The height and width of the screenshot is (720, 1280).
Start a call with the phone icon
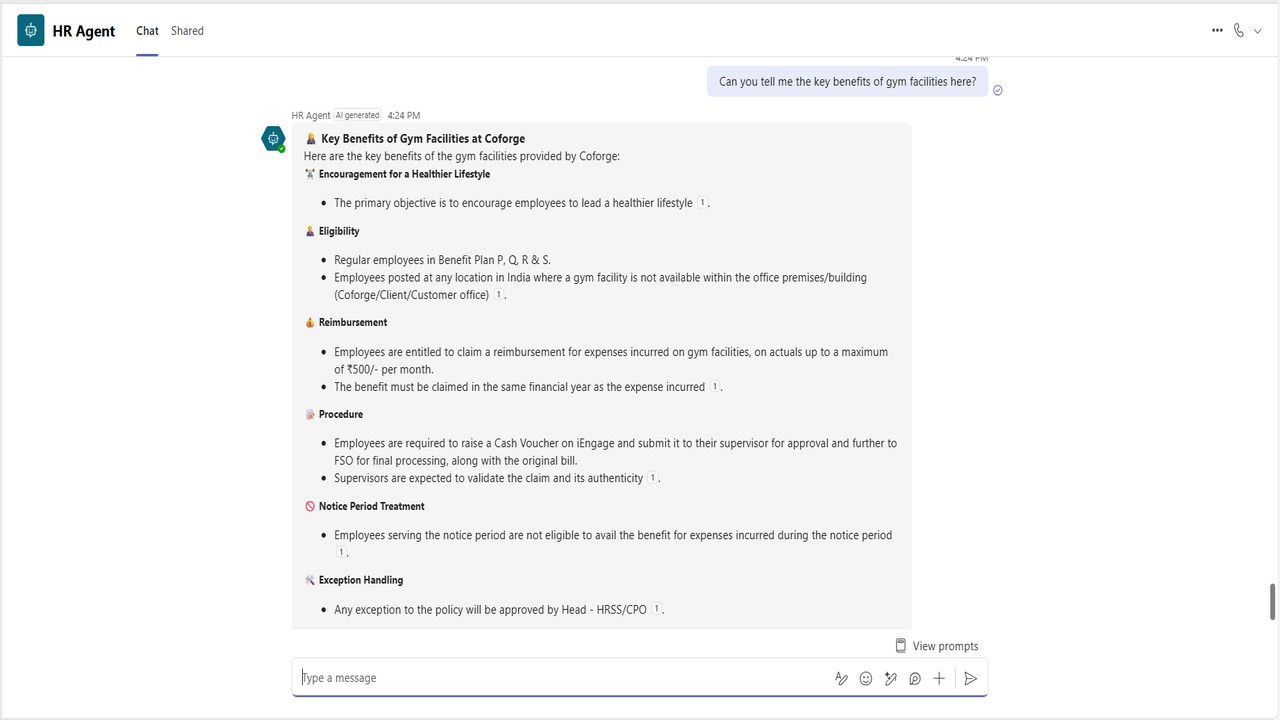[x=1238, y=31]
